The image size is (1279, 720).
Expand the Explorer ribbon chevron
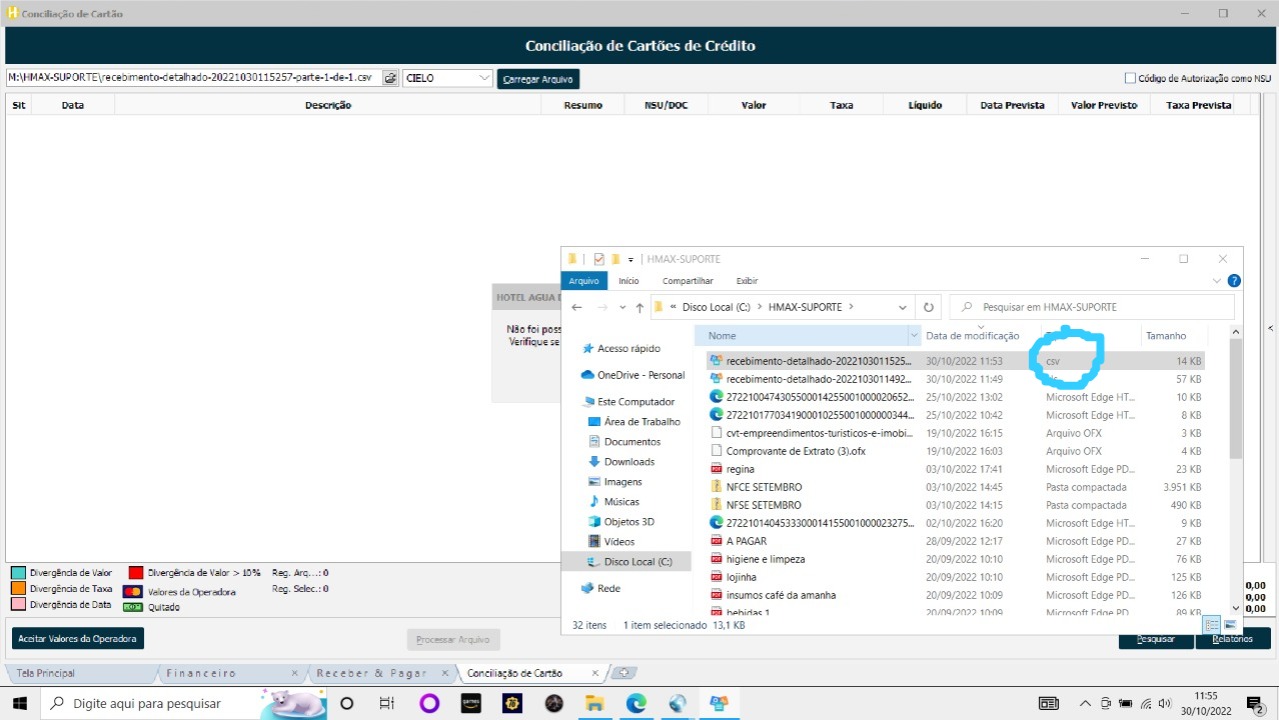point(1217,281)
